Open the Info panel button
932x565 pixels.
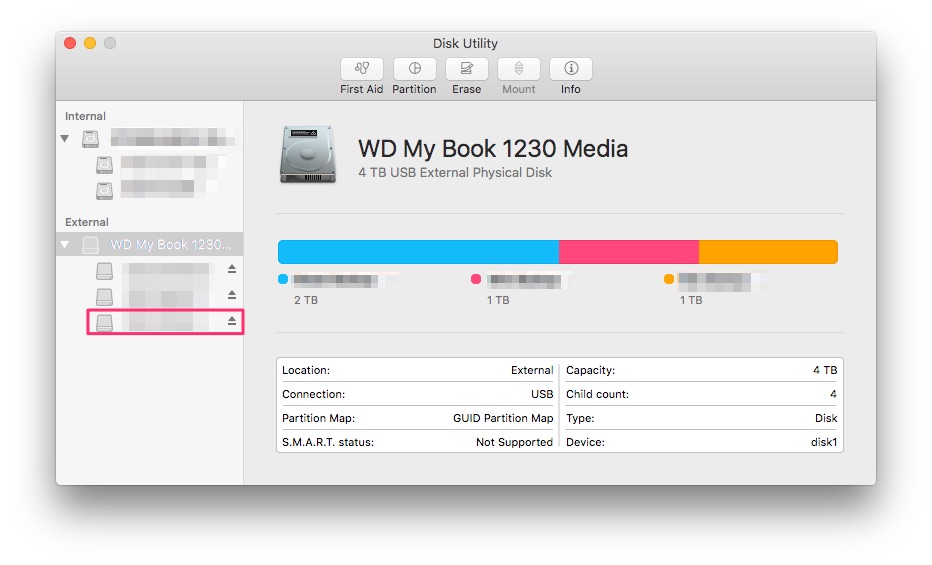[x=571, y=69]
